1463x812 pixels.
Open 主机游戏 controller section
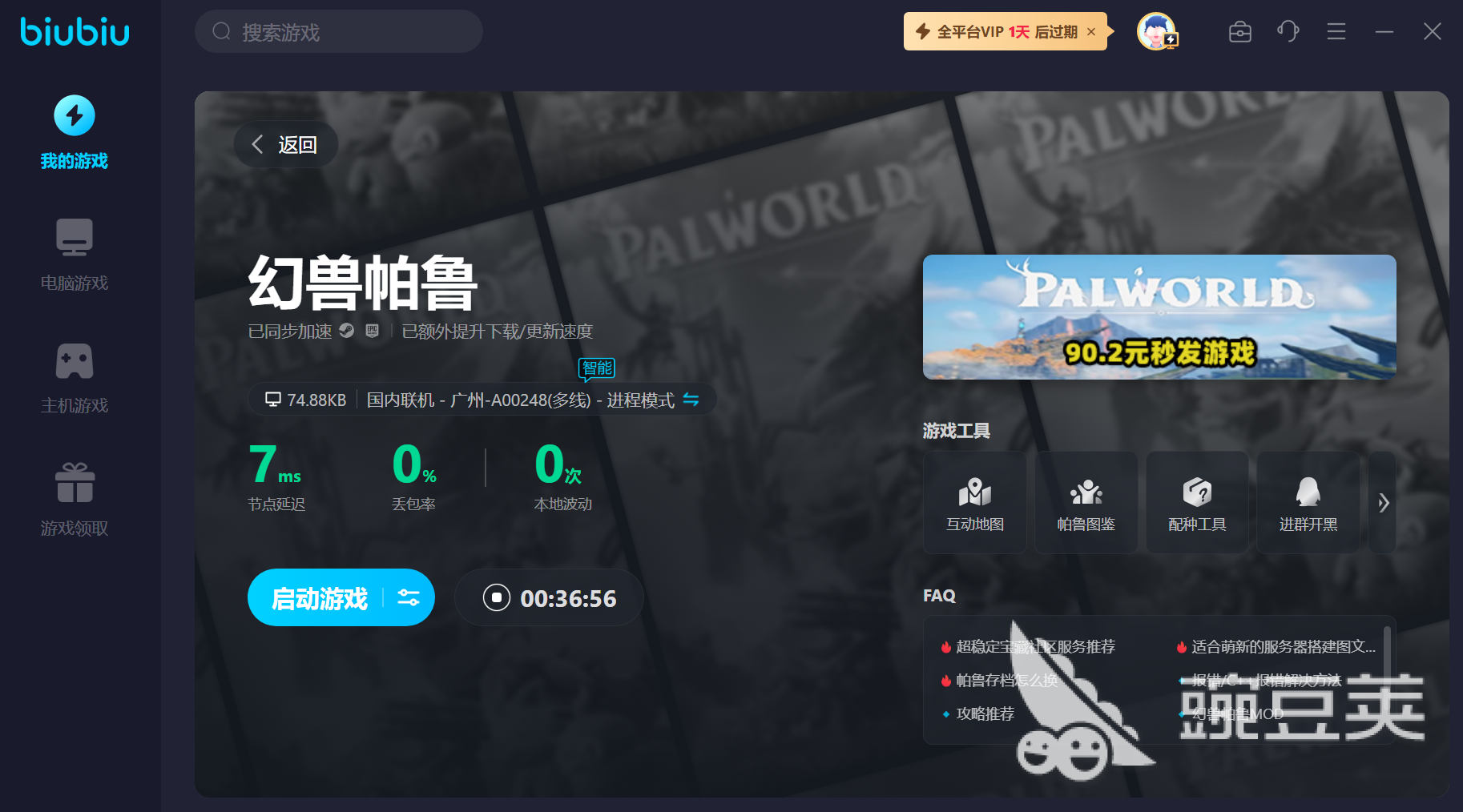click(x=75, y=378)
